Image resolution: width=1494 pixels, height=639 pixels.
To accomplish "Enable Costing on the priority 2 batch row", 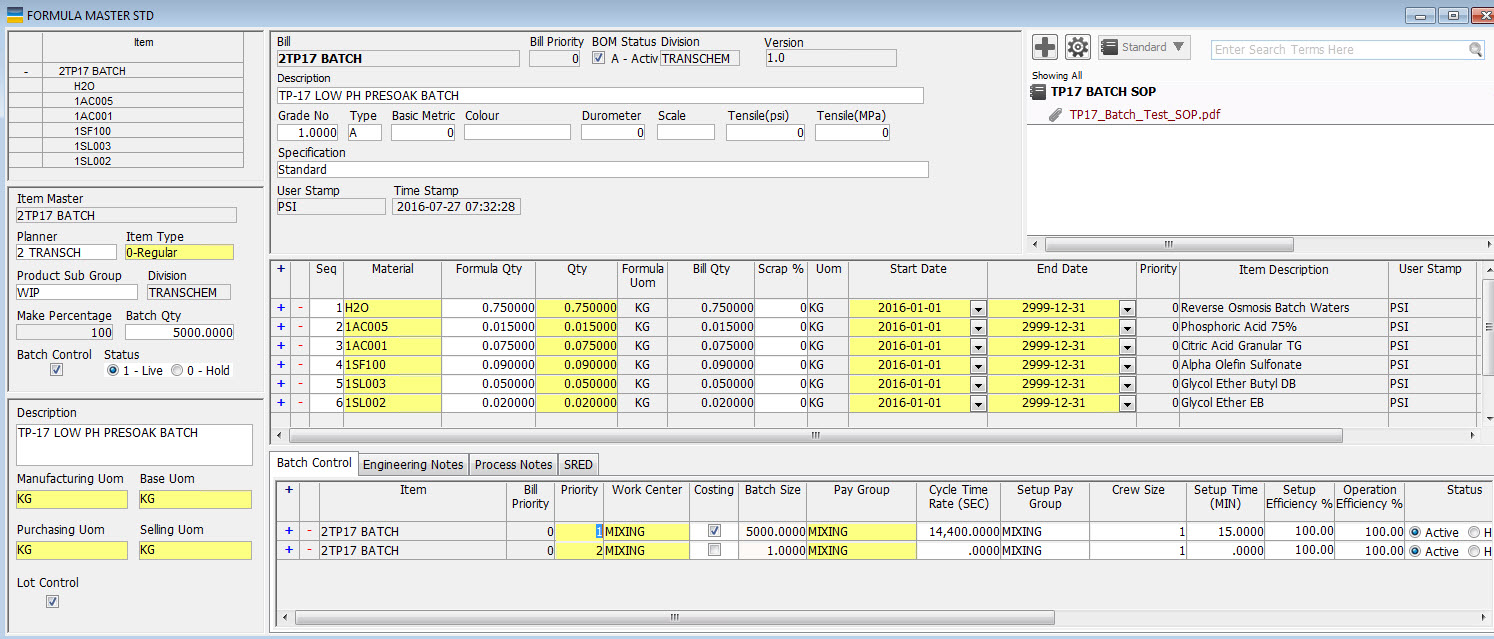I will click(714, 551).
